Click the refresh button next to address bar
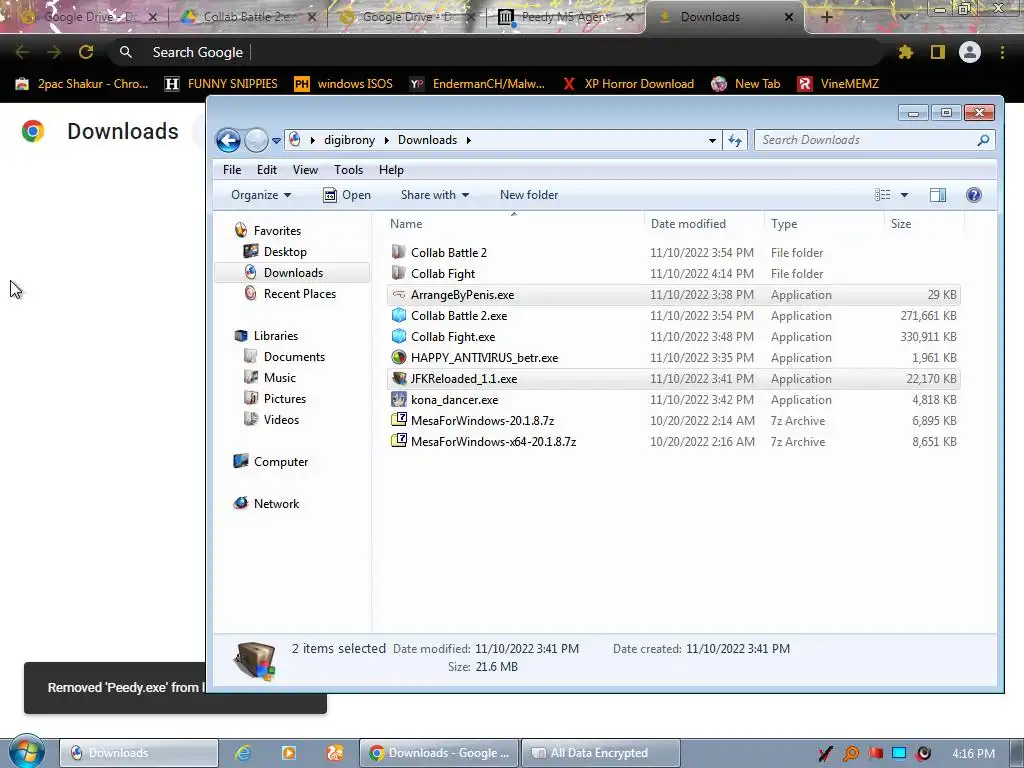This screenshot has height=768, width=1024. 735,140
